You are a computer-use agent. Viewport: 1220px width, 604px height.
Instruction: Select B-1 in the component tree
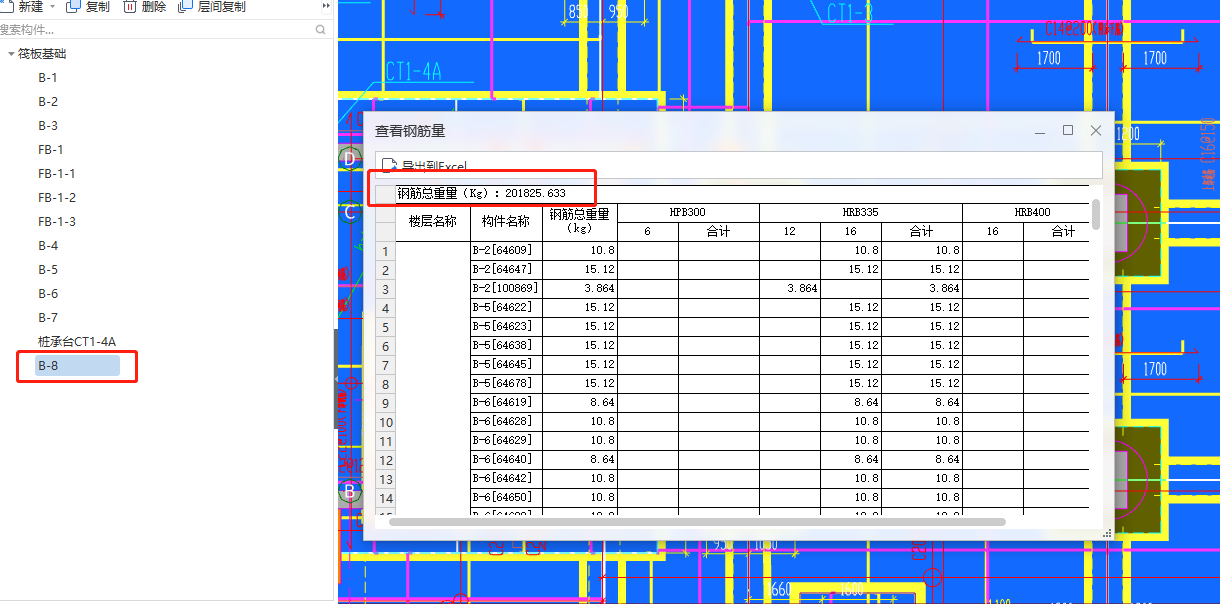(x=48, y=78)
